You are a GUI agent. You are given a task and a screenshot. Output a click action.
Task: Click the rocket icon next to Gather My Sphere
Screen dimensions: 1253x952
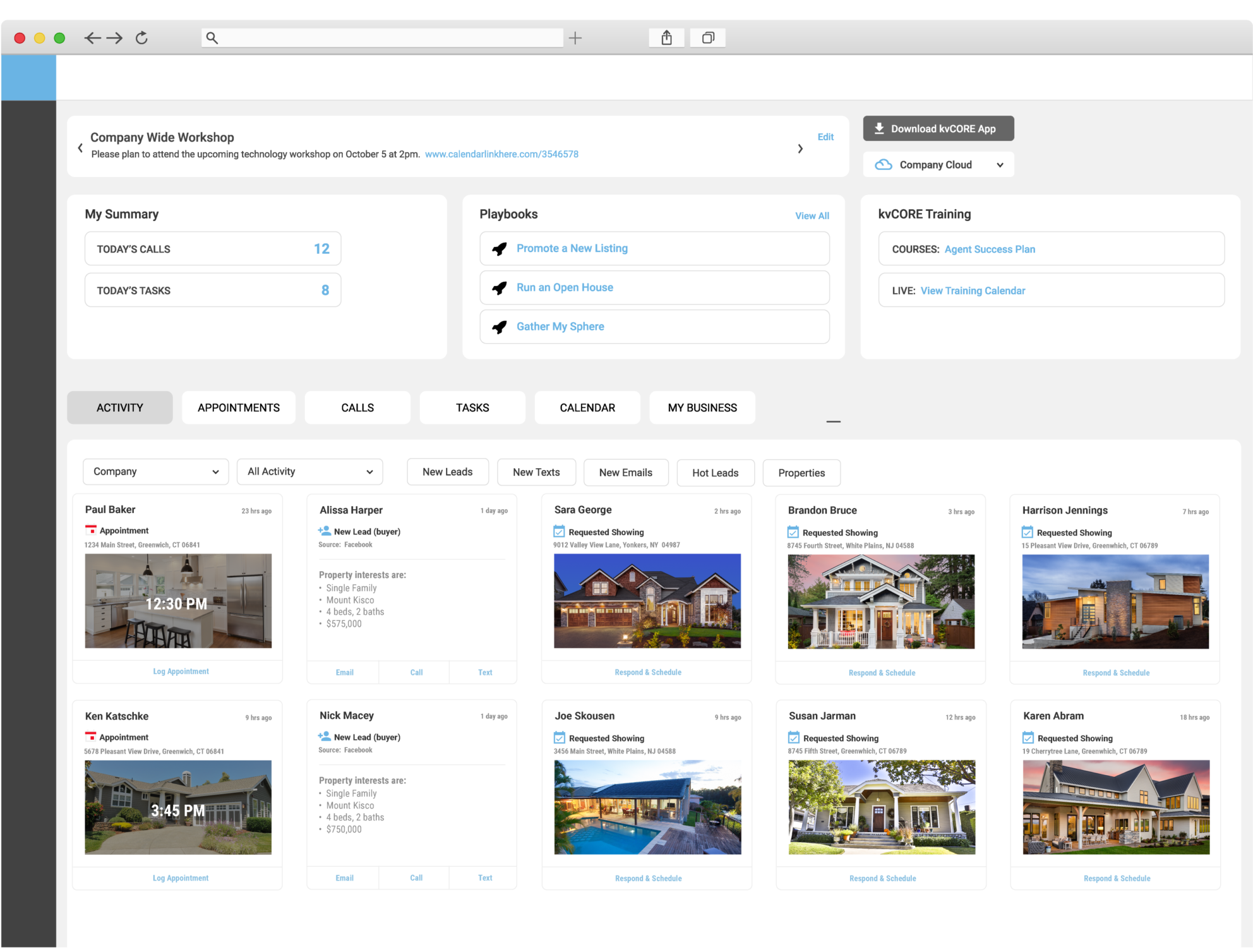pos(500,327)
